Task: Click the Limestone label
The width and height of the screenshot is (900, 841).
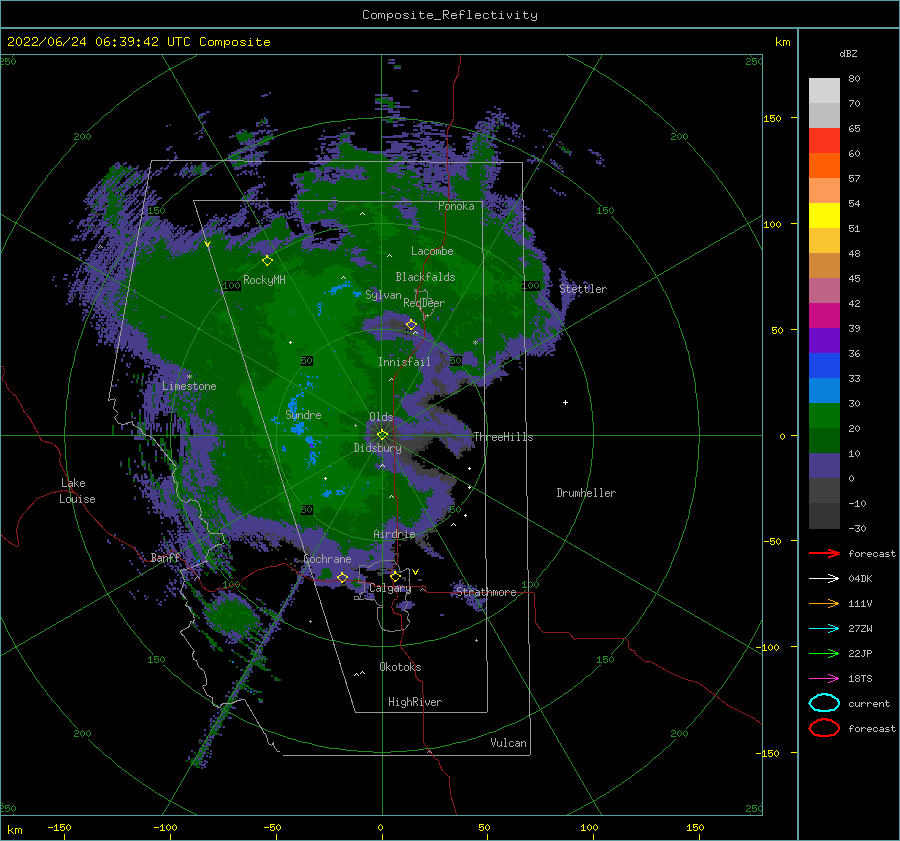Action: pyautogui.click(x=189, y=386)
